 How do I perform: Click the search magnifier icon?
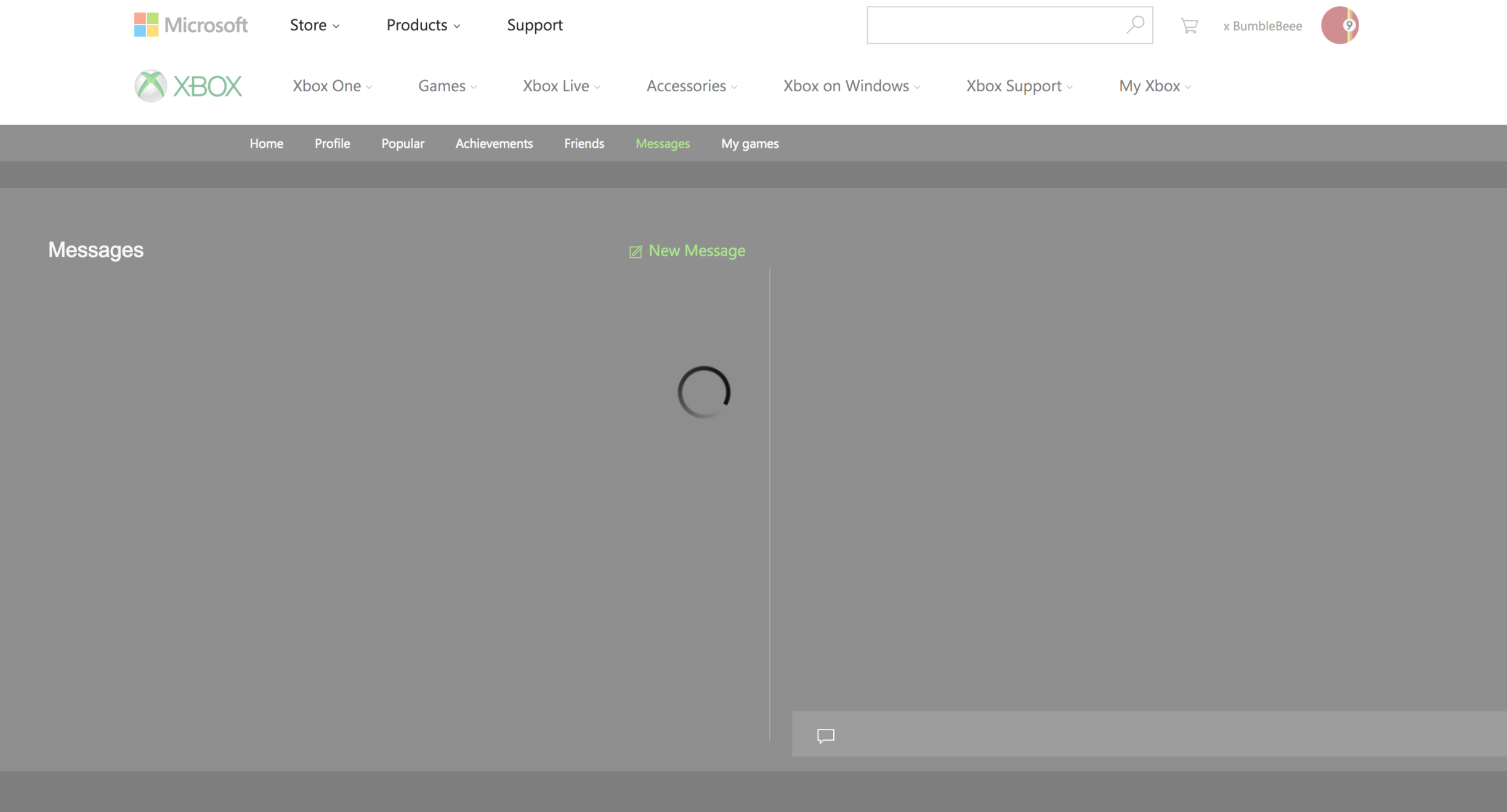click(x=1135, y=25)
